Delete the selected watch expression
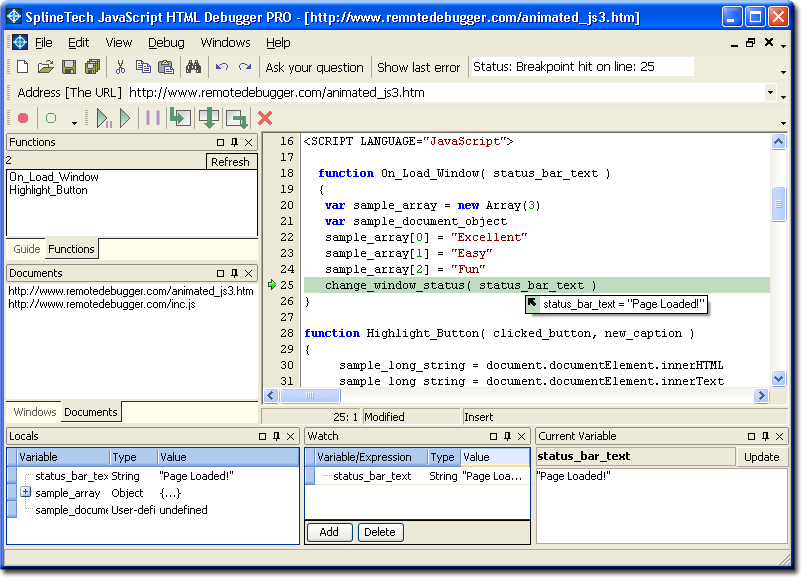 (x=380, y=532)
